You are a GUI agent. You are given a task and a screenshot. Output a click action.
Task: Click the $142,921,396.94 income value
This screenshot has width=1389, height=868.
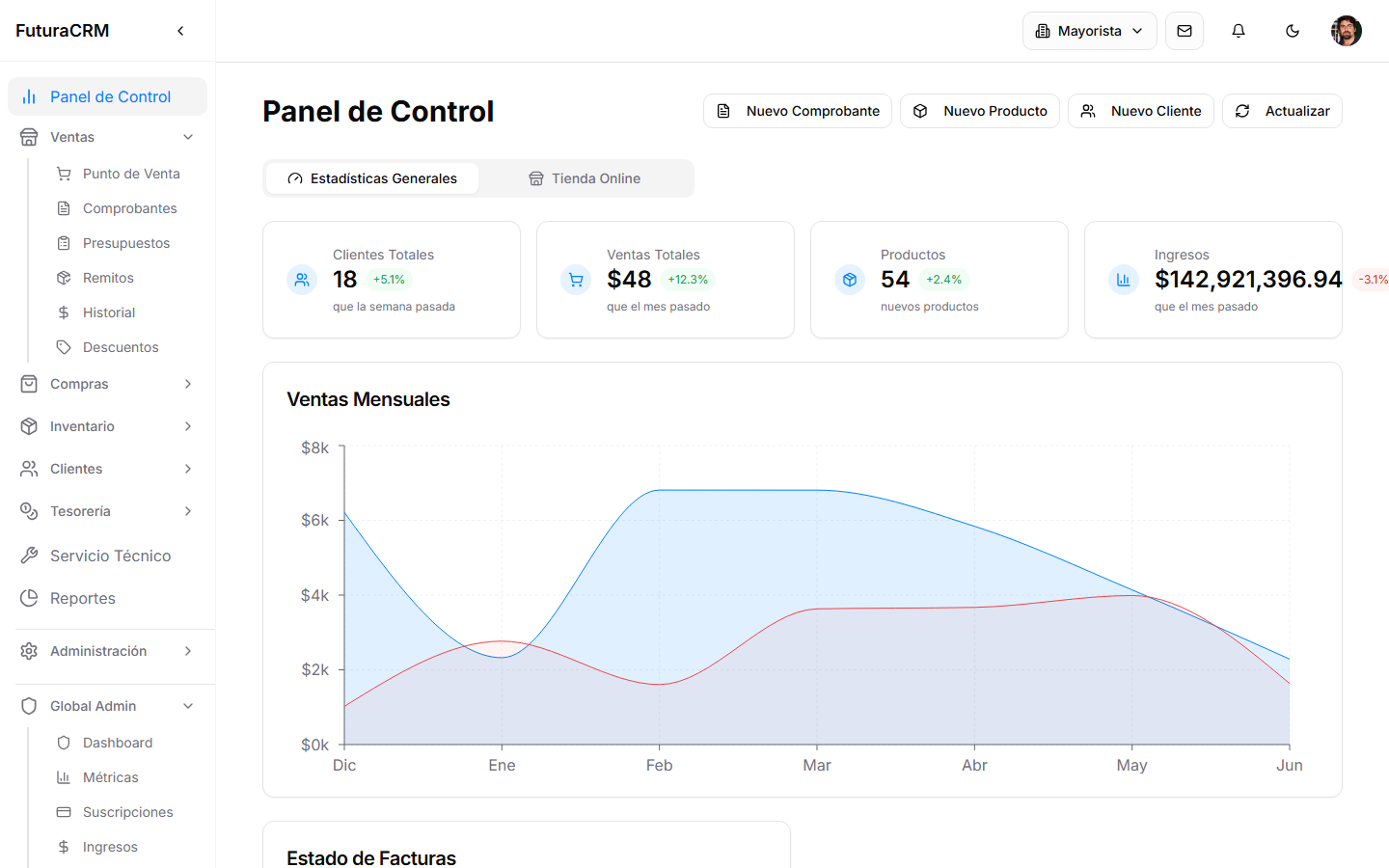click(x=1248, y=280)
